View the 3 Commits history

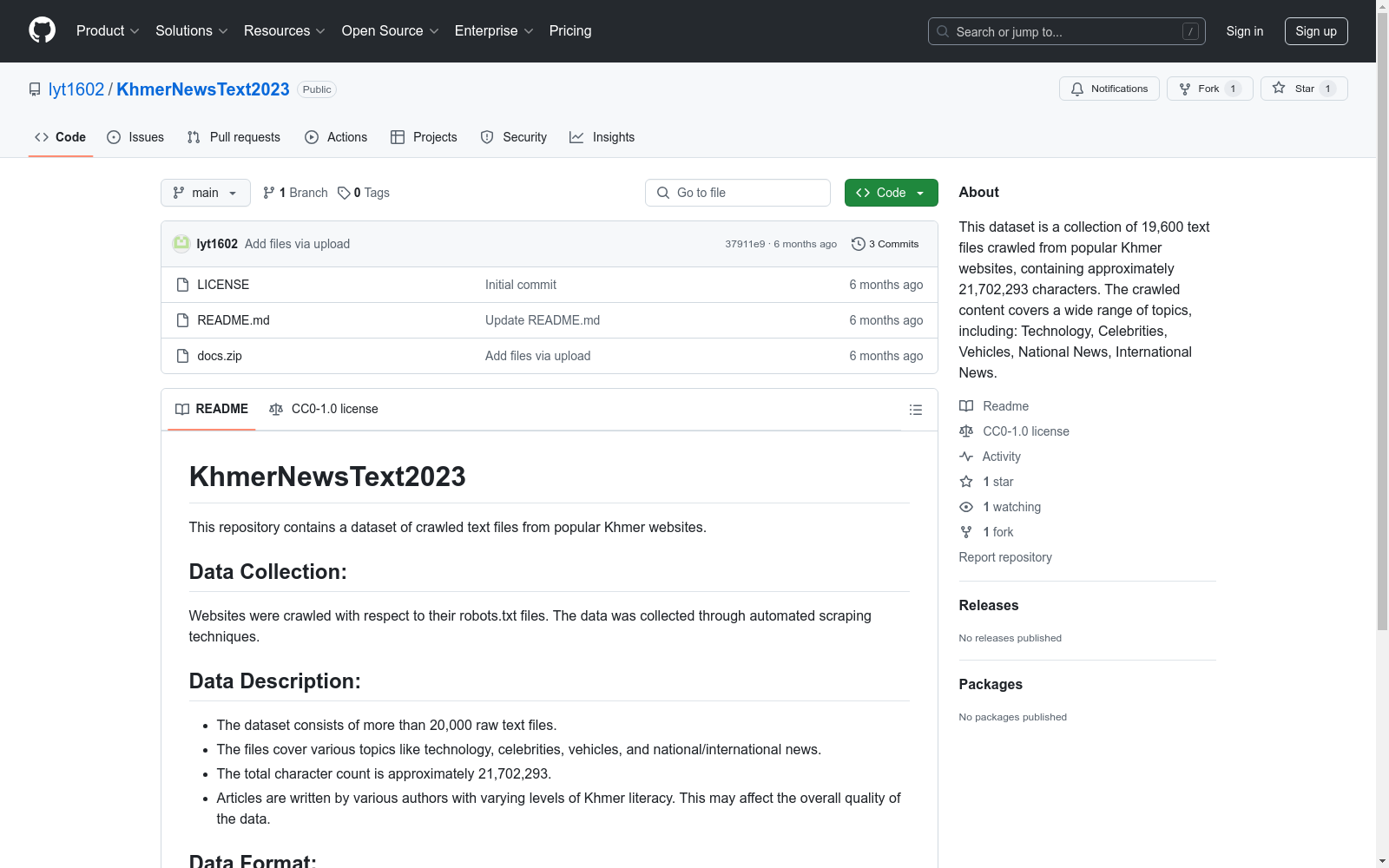click(x=885, y=244)
